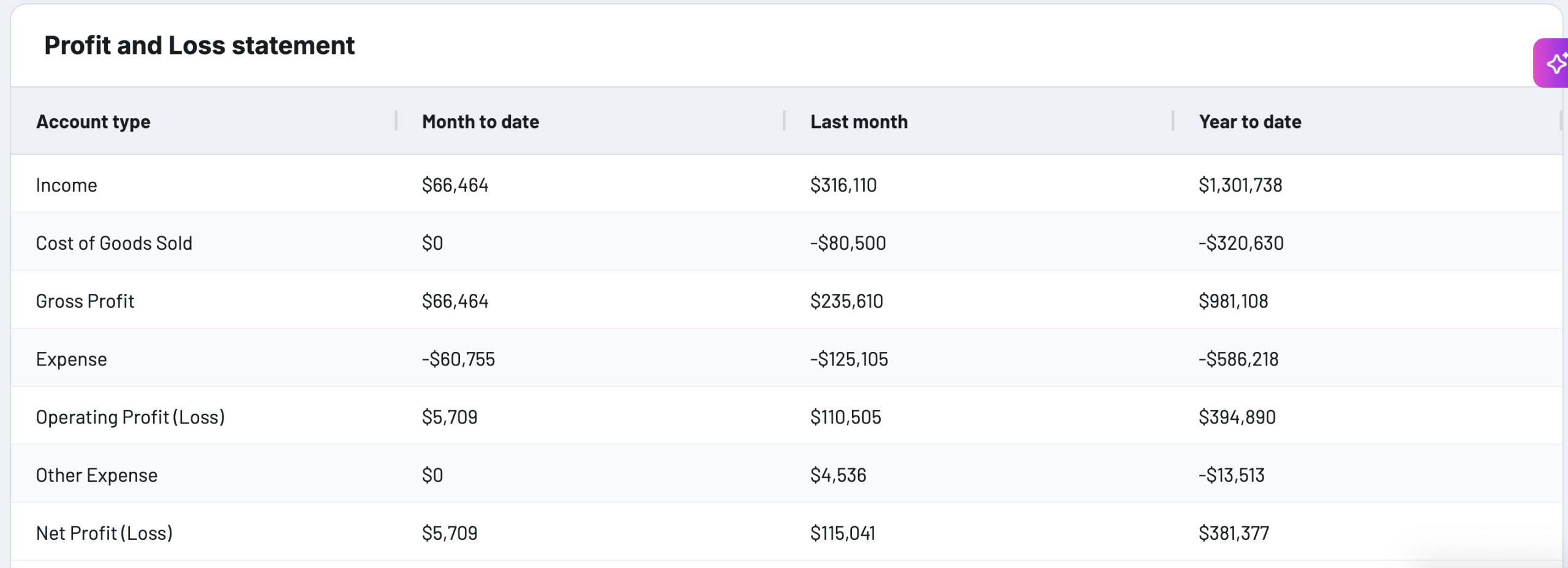Viewport: 1568px width, 568px height.
Task: Click last month Operating Profit $110,505
Action: coord(845,417)
